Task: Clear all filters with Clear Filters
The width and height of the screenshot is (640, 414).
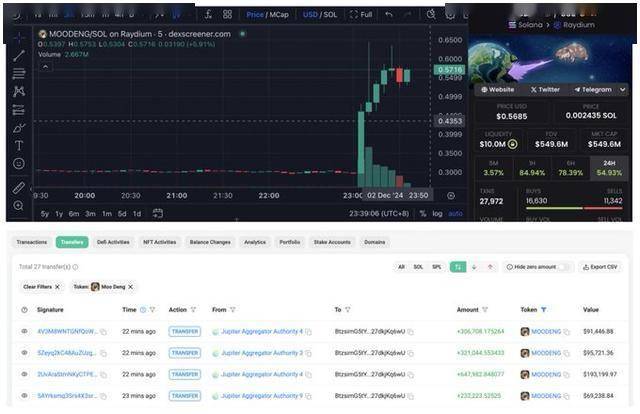Action: pos(42,287)
